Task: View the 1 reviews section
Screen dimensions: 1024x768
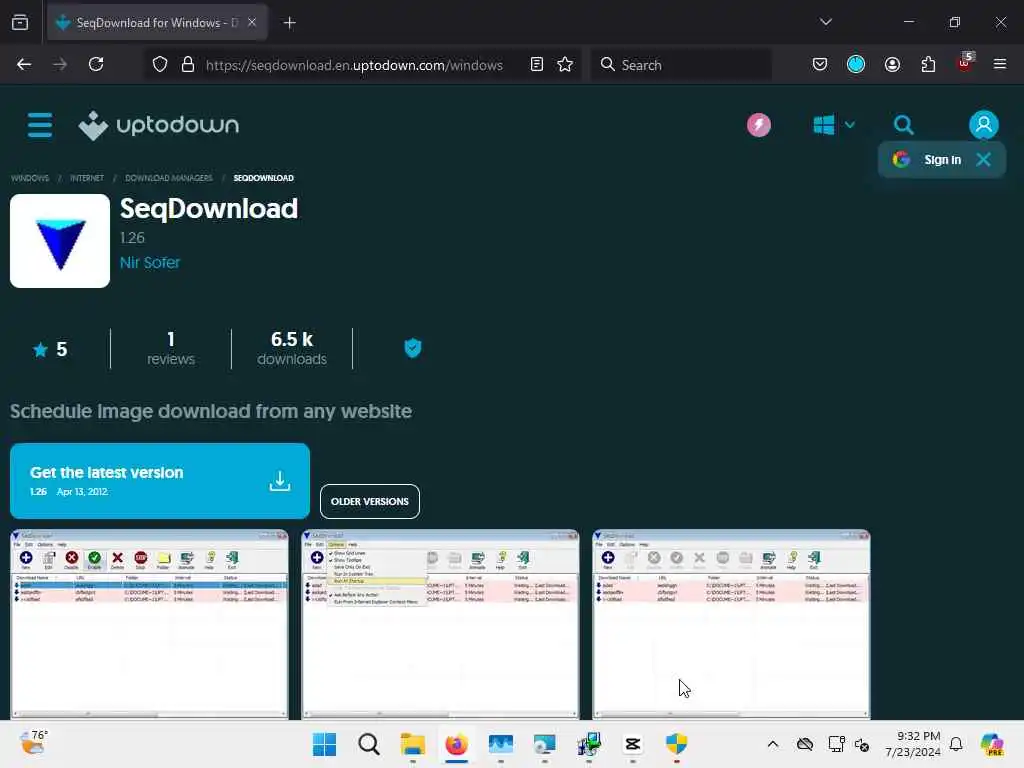Action: [170, 348]
